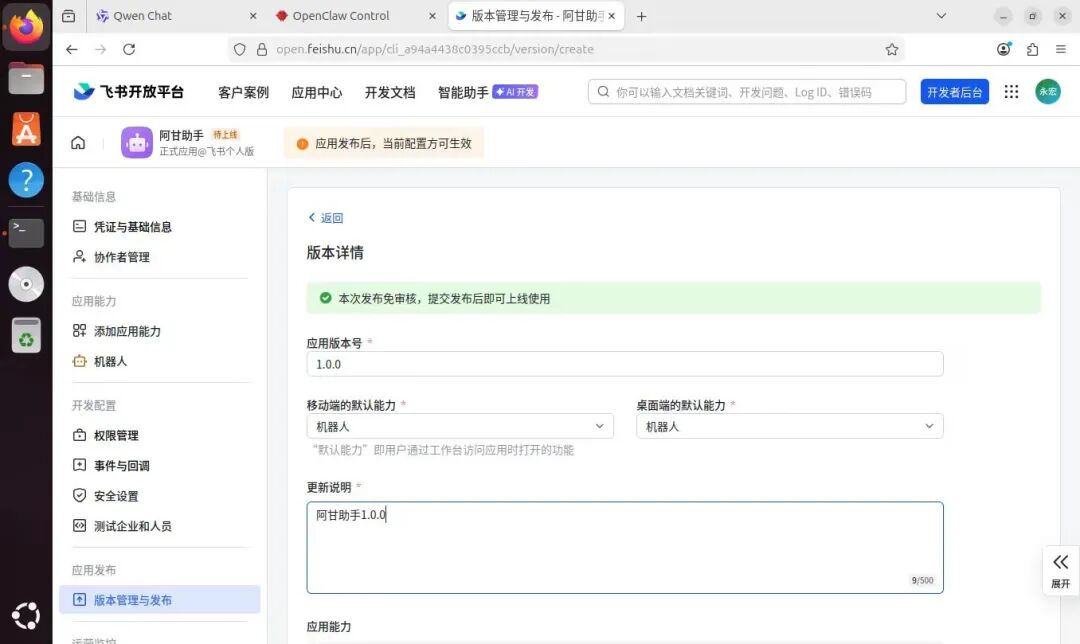Click the bookmark star in the address bar
The height and width of the screenshot is (644, 1080).
891,48
